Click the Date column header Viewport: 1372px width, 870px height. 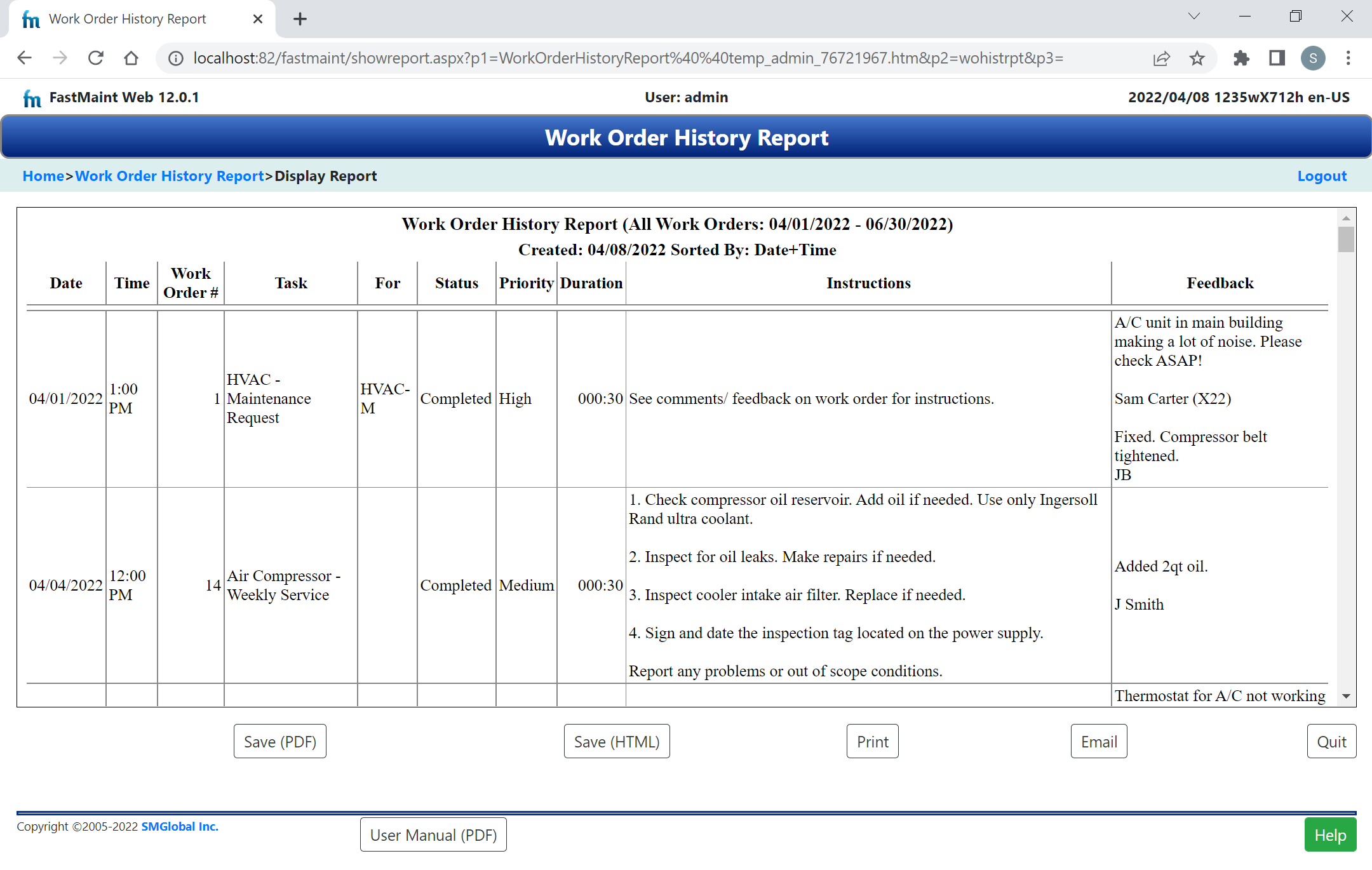coord(66,283)
